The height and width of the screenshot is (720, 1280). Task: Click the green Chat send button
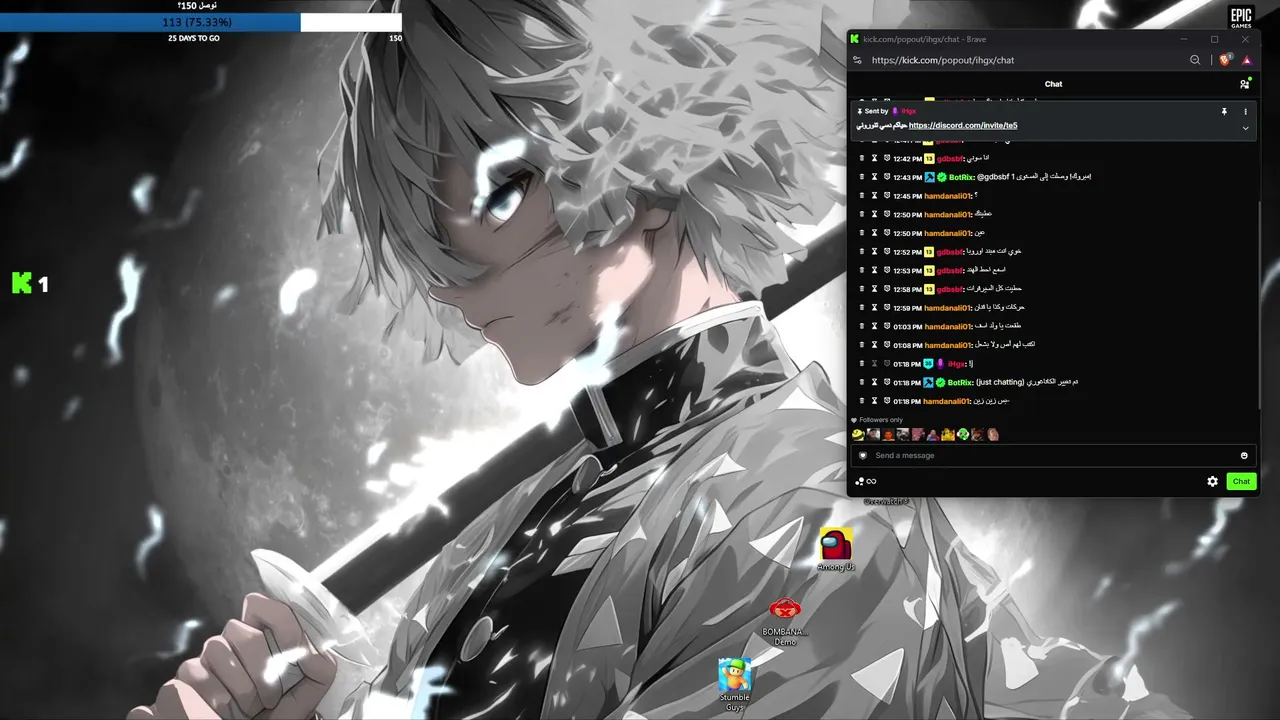click(1241, 481)
